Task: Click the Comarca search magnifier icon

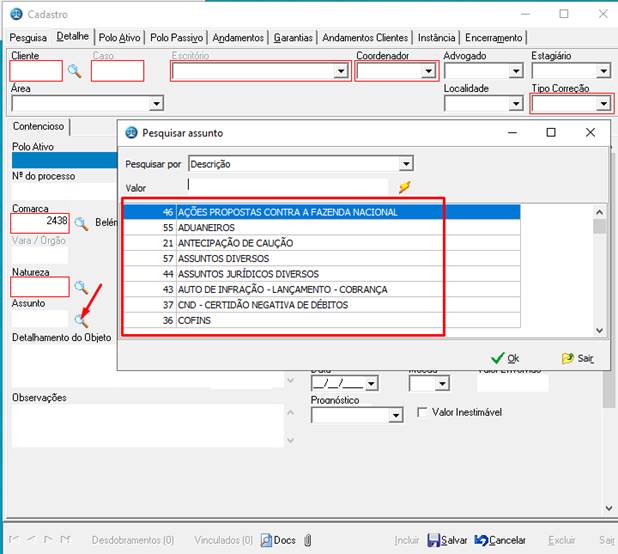Action: click(x=81, y=224)
